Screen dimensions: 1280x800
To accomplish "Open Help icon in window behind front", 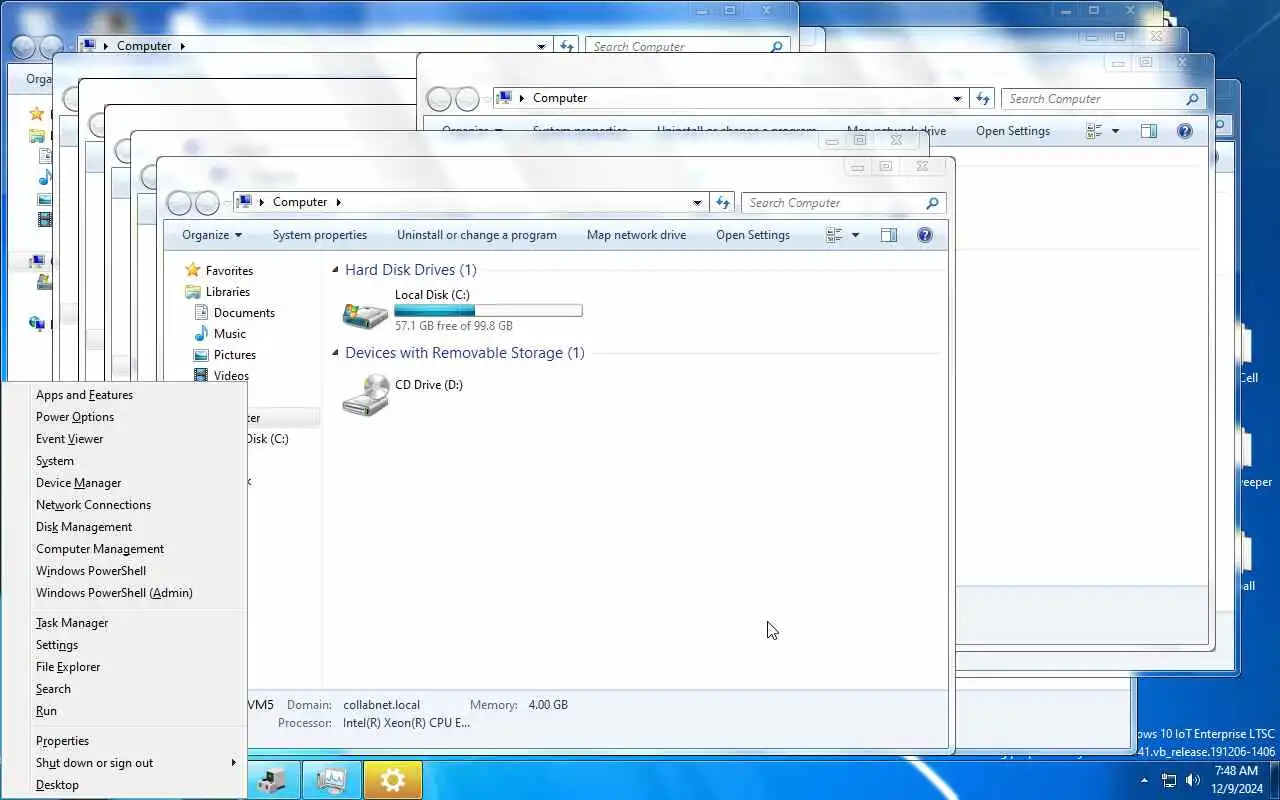I will pyautogui.click(x=1185, y=131).
